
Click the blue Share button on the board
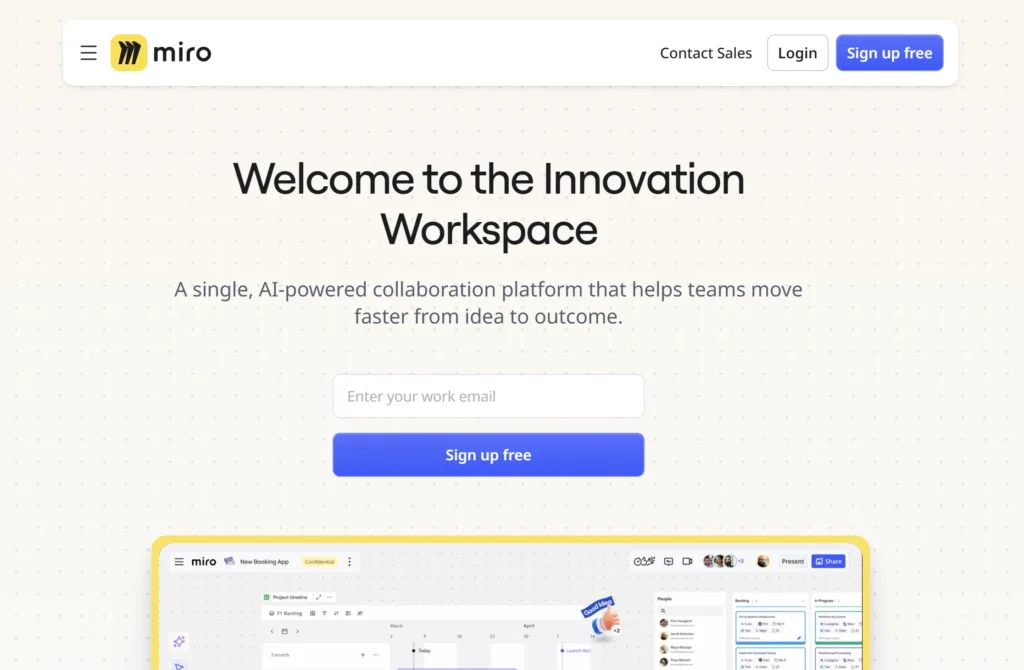828,561
